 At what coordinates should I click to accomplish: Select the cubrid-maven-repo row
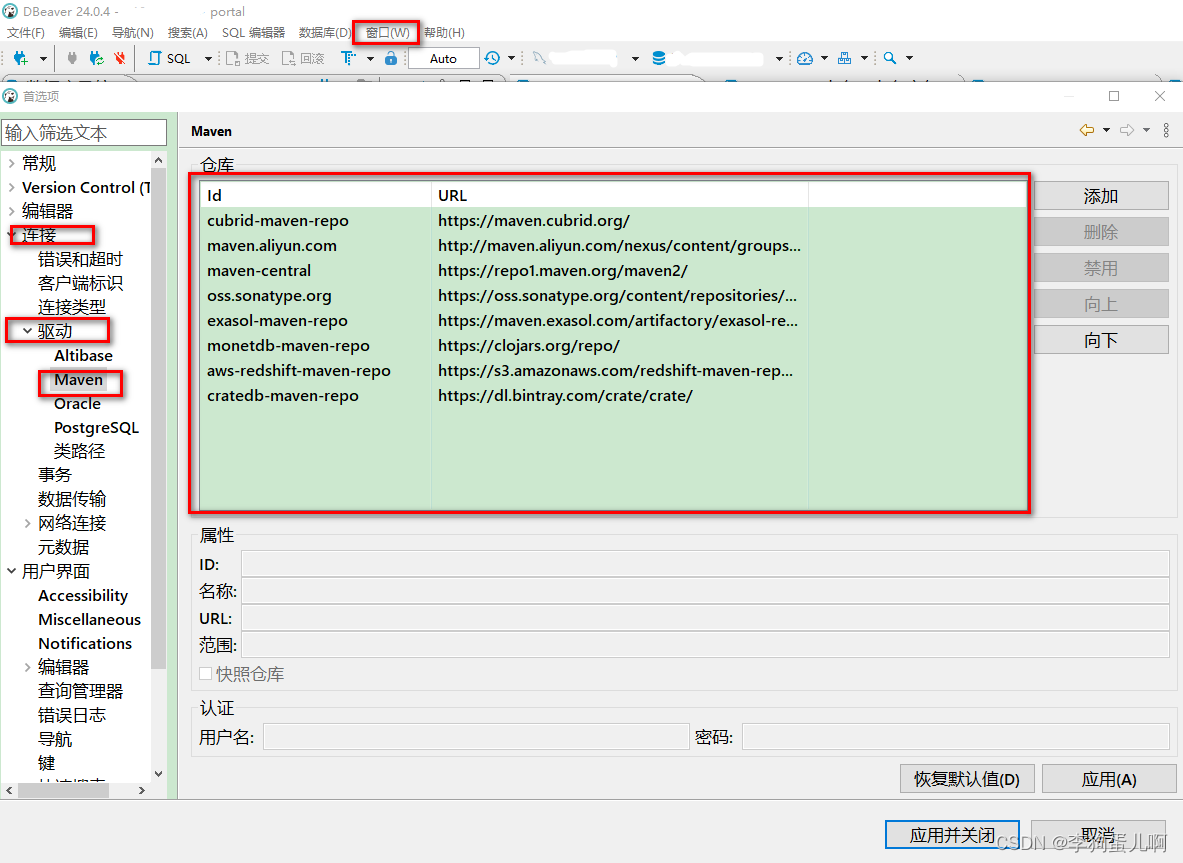[613, 220]
